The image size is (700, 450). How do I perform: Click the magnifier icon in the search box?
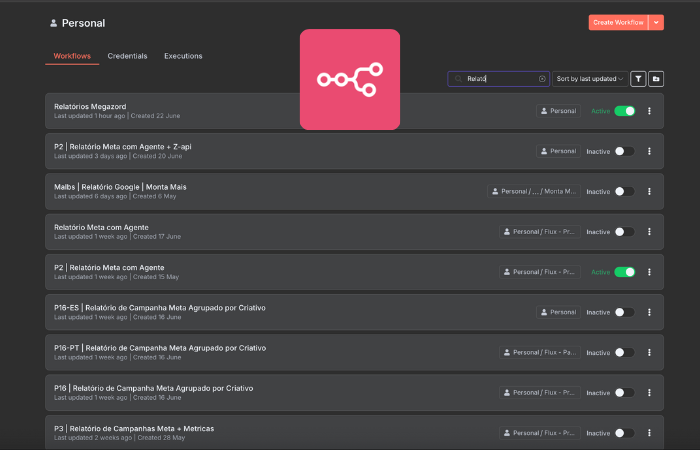tap(458, 79)
